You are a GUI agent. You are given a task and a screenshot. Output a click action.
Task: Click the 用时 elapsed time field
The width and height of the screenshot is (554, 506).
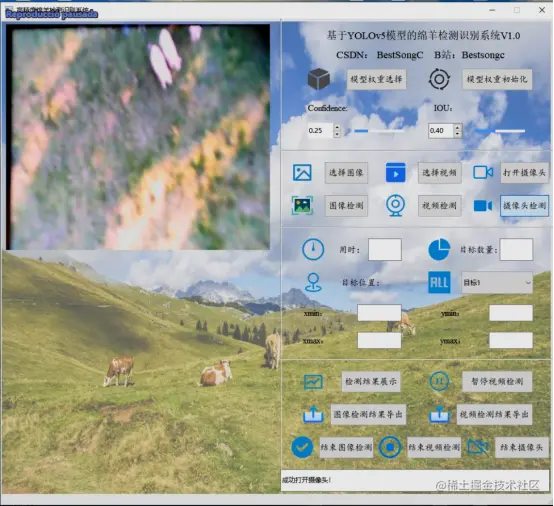[x=385, y=249]
